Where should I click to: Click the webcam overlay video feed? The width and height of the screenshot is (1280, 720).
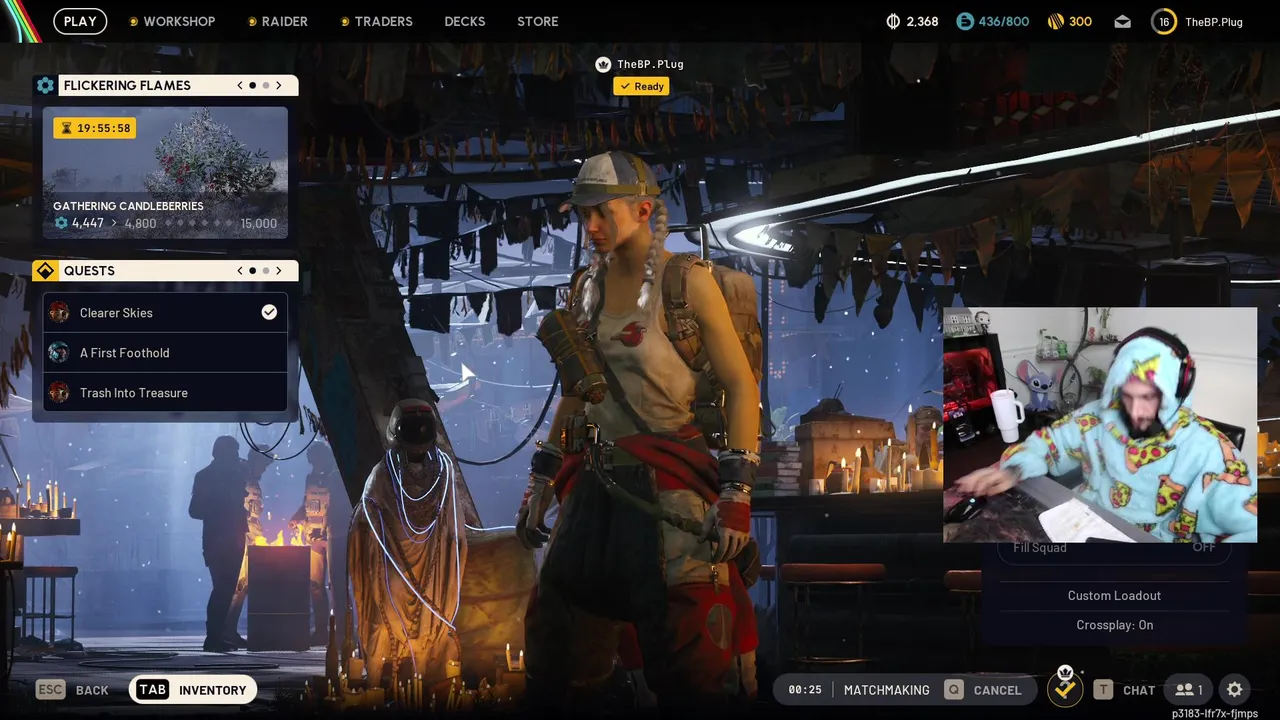[1100, 425]
